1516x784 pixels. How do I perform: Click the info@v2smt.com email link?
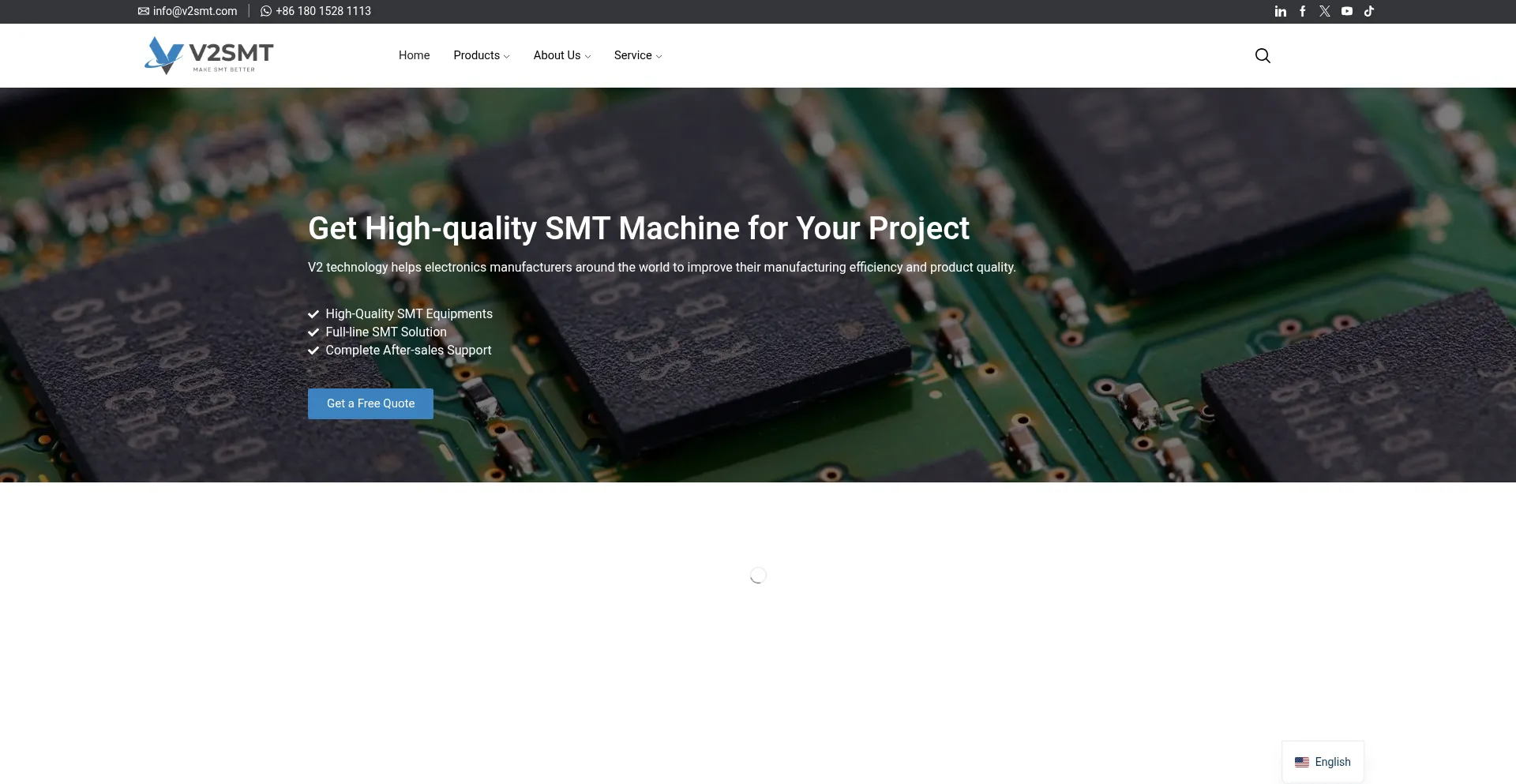(x=195, y=11)
